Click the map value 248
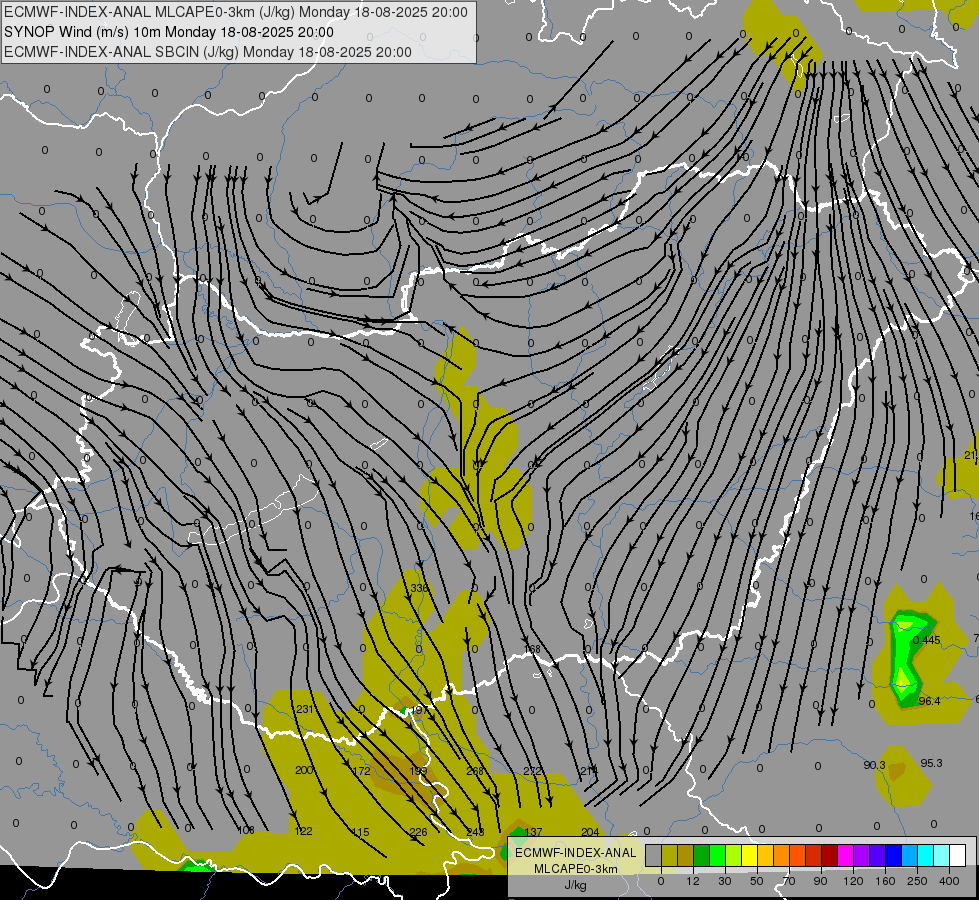 [x=475, y=832]
